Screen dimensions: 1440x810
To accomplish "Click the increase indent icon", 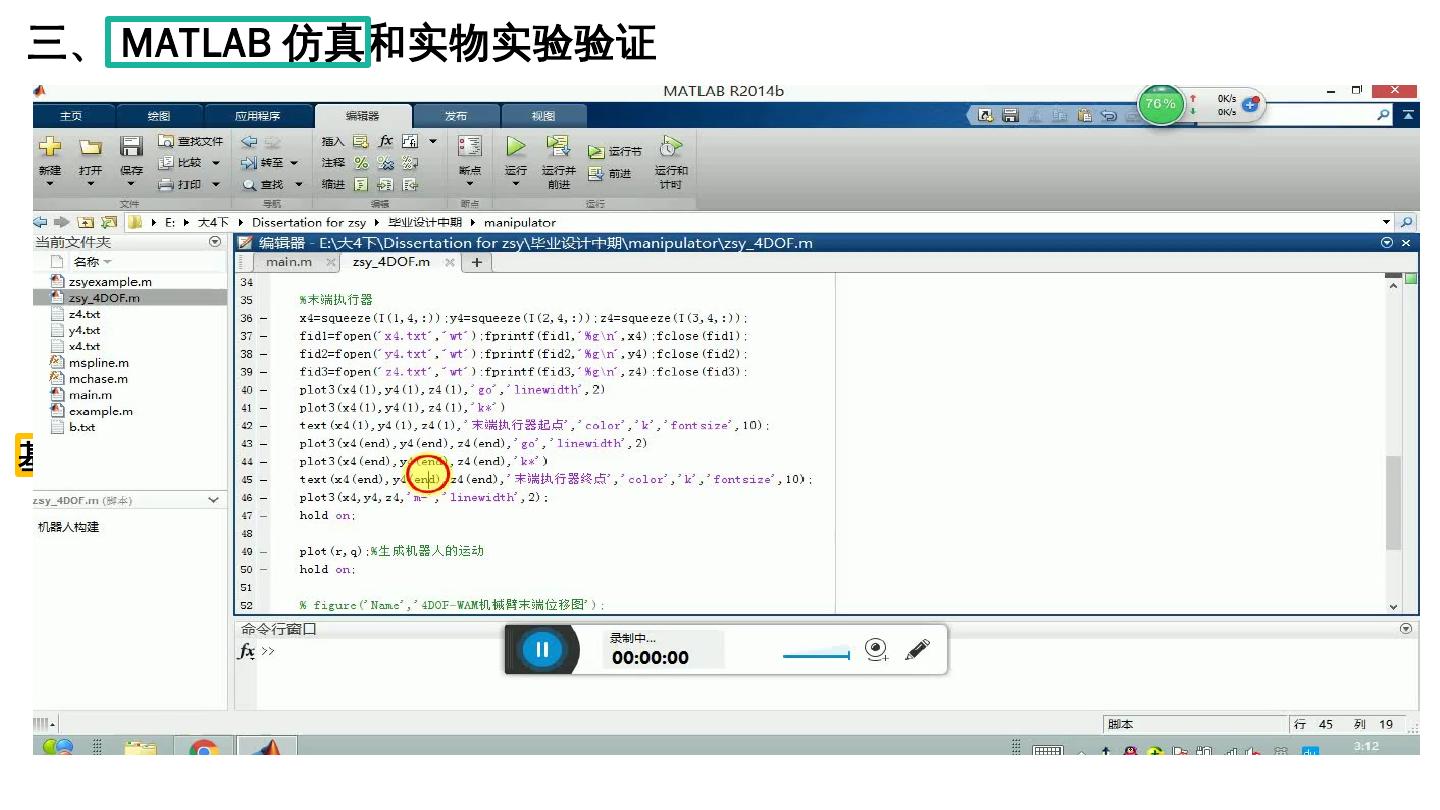I will (386, 184).
